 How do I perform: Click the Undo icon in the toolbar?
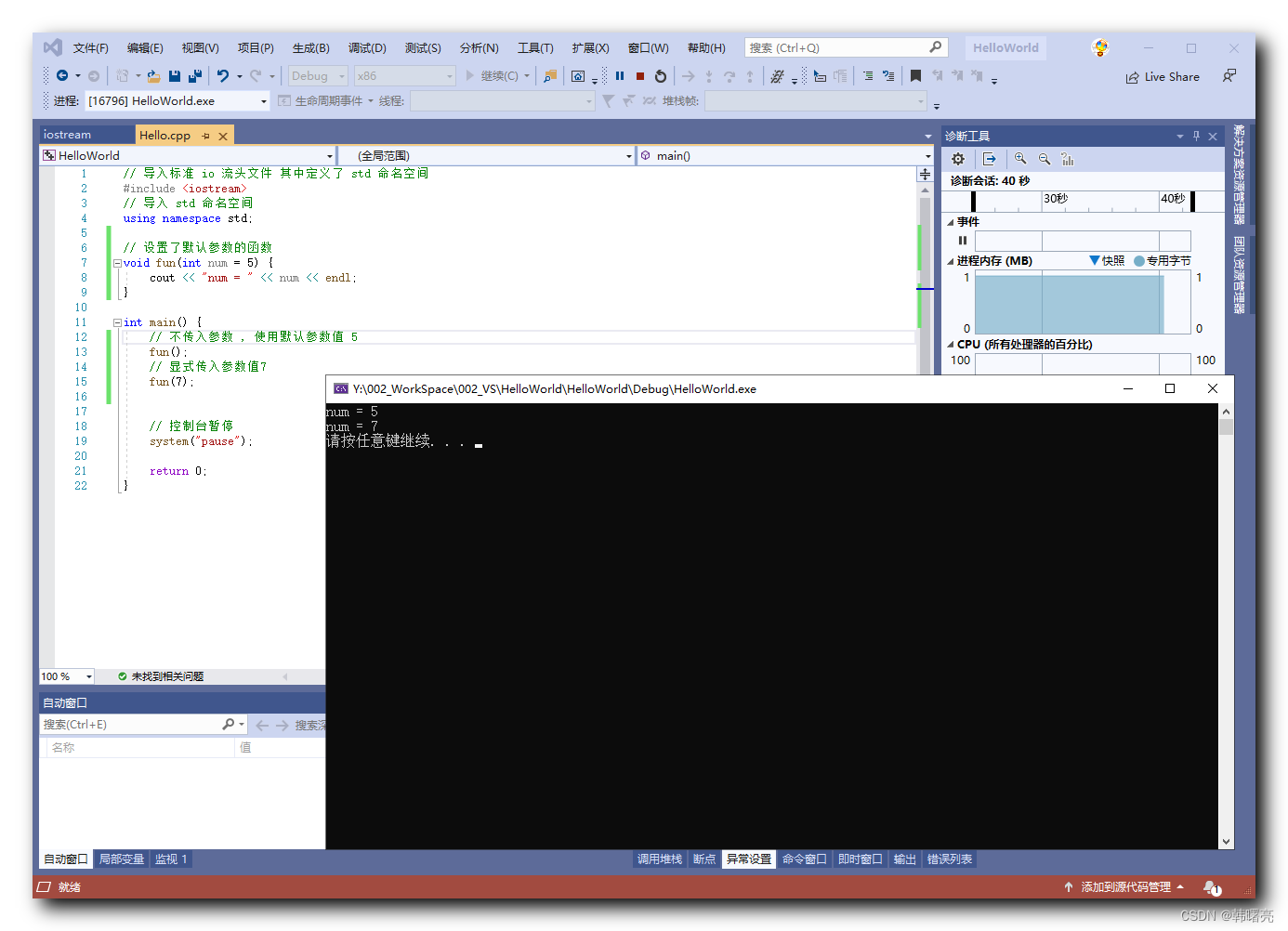(223, 75)
